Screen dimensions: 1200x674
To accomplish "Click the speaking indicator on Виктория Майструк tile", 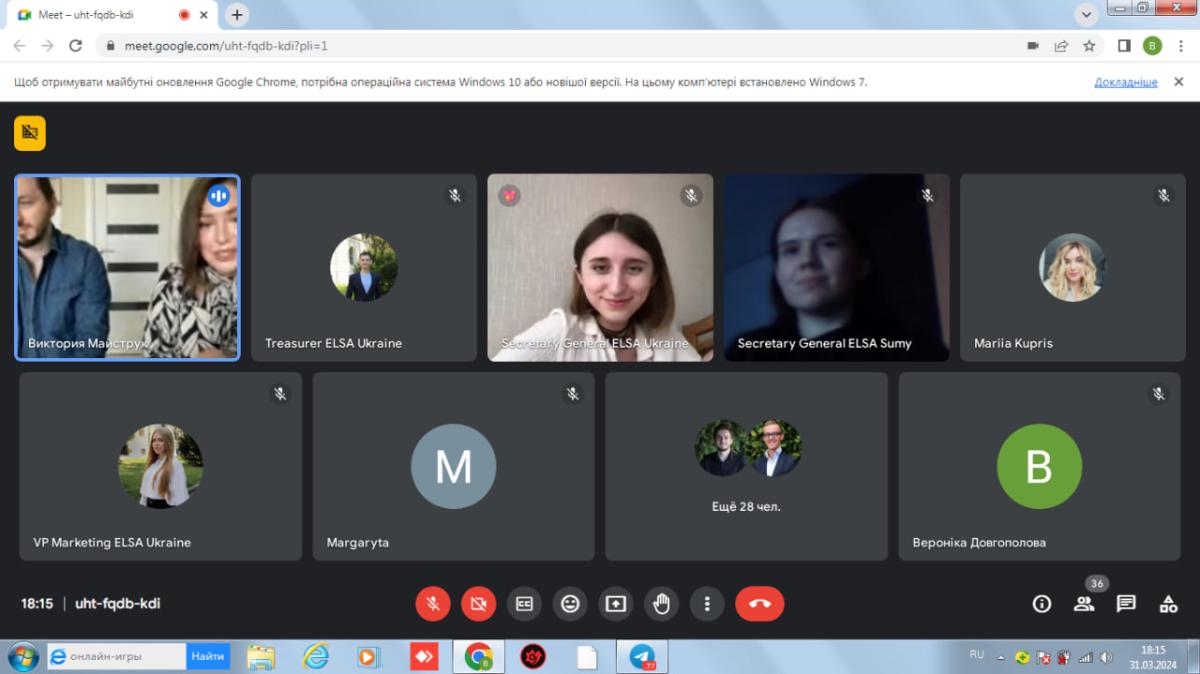I will pyautogui.click(x=218, y=196).
